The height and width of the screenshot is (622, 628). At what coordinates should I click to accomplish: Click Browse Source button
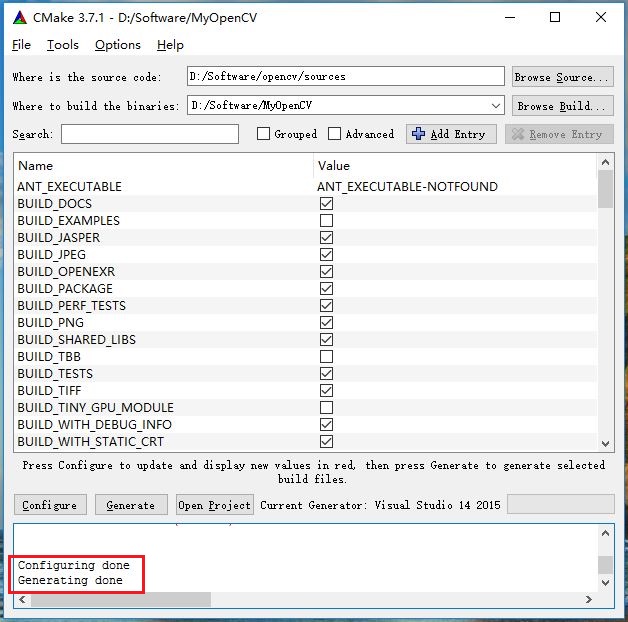(562, 76)
